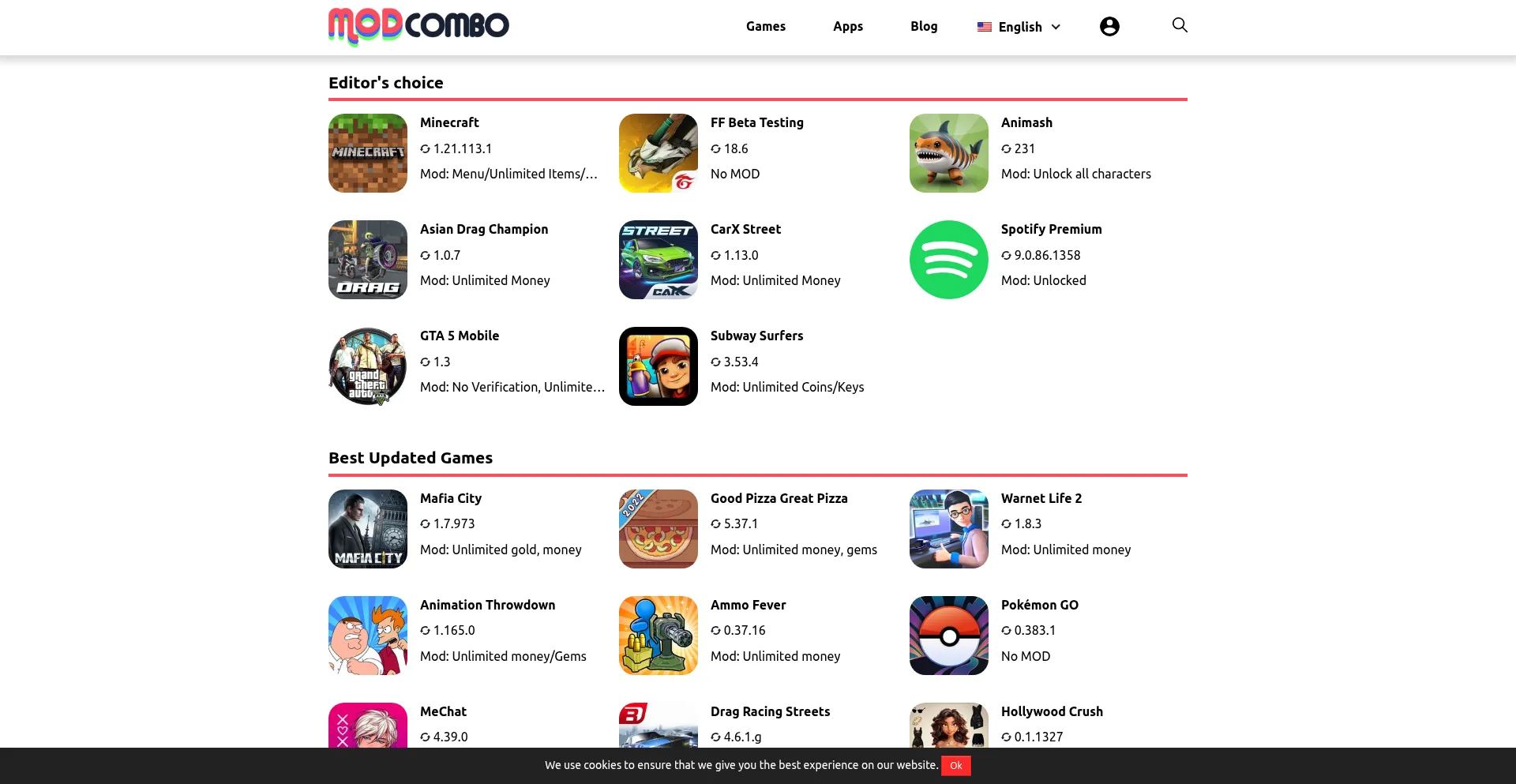Viewport: 1516px width, 784px height.
Task: Click the chevron beside English
Action: point(1056,27)
